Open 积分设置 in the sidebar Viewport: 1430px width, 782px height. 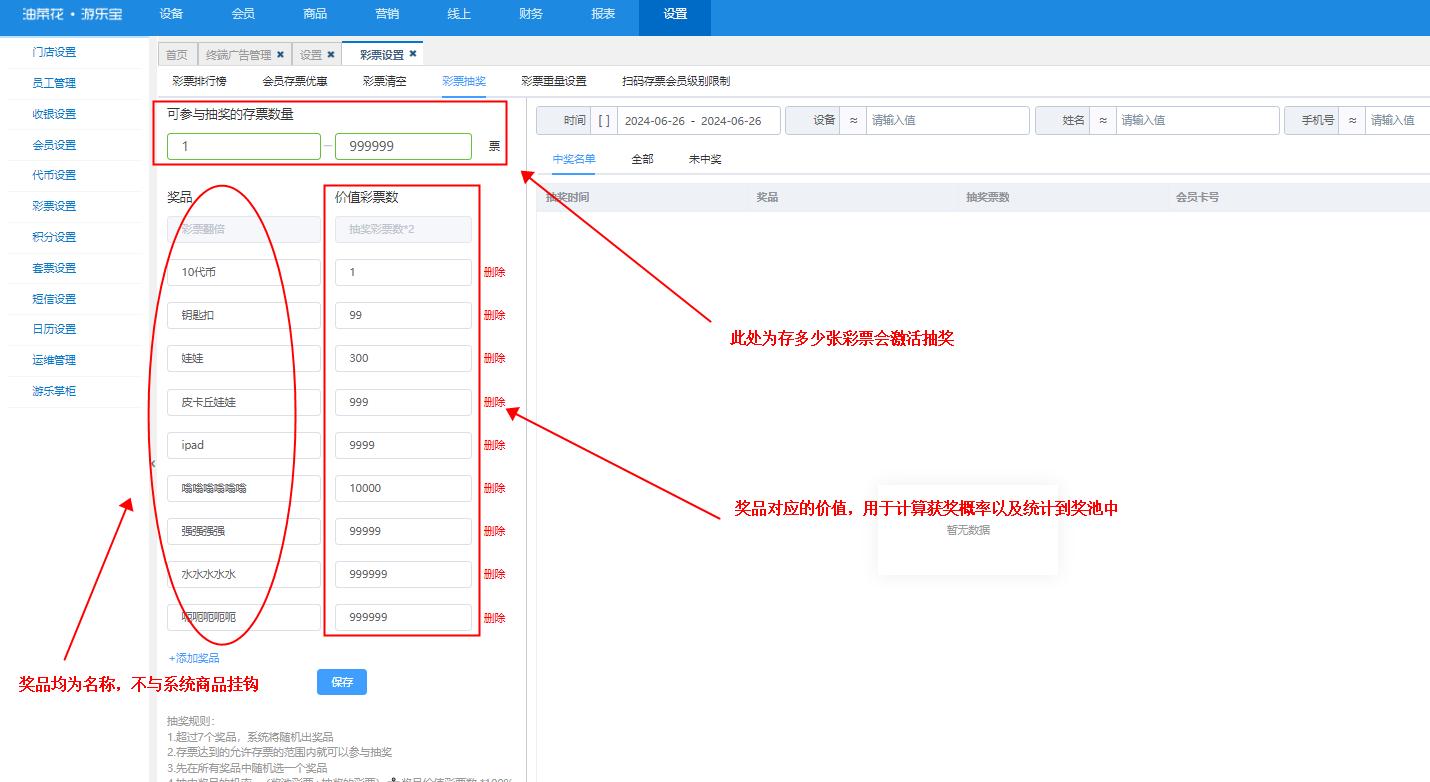(x=54, y=237)
